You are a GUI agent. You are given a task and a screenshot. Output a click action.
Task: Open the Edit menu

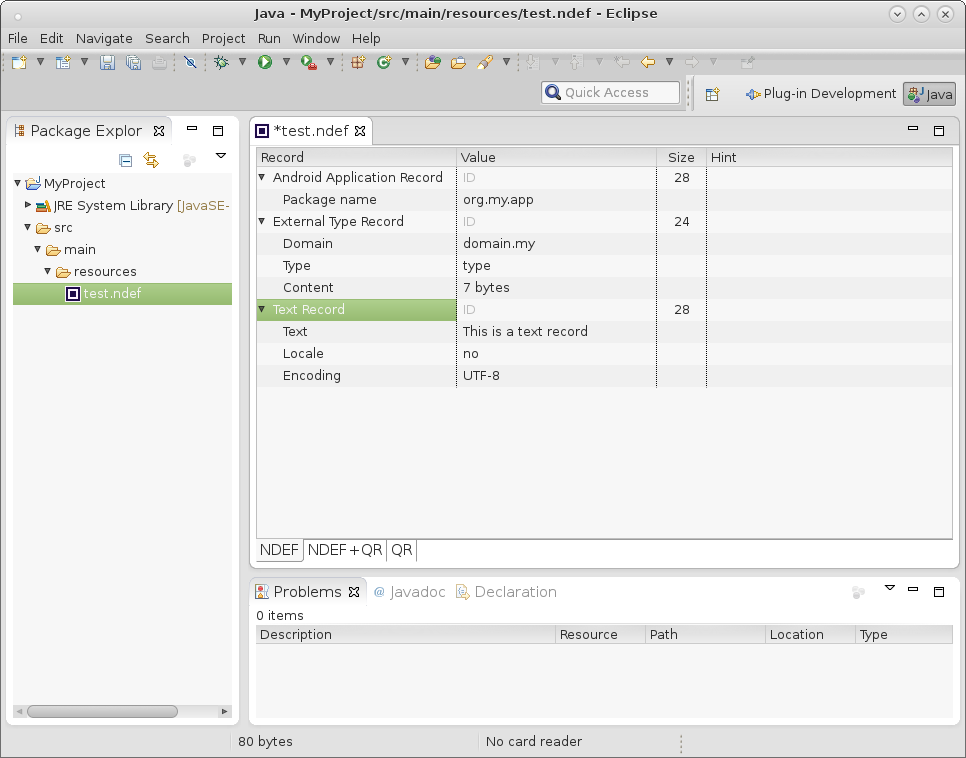(51, 38)
